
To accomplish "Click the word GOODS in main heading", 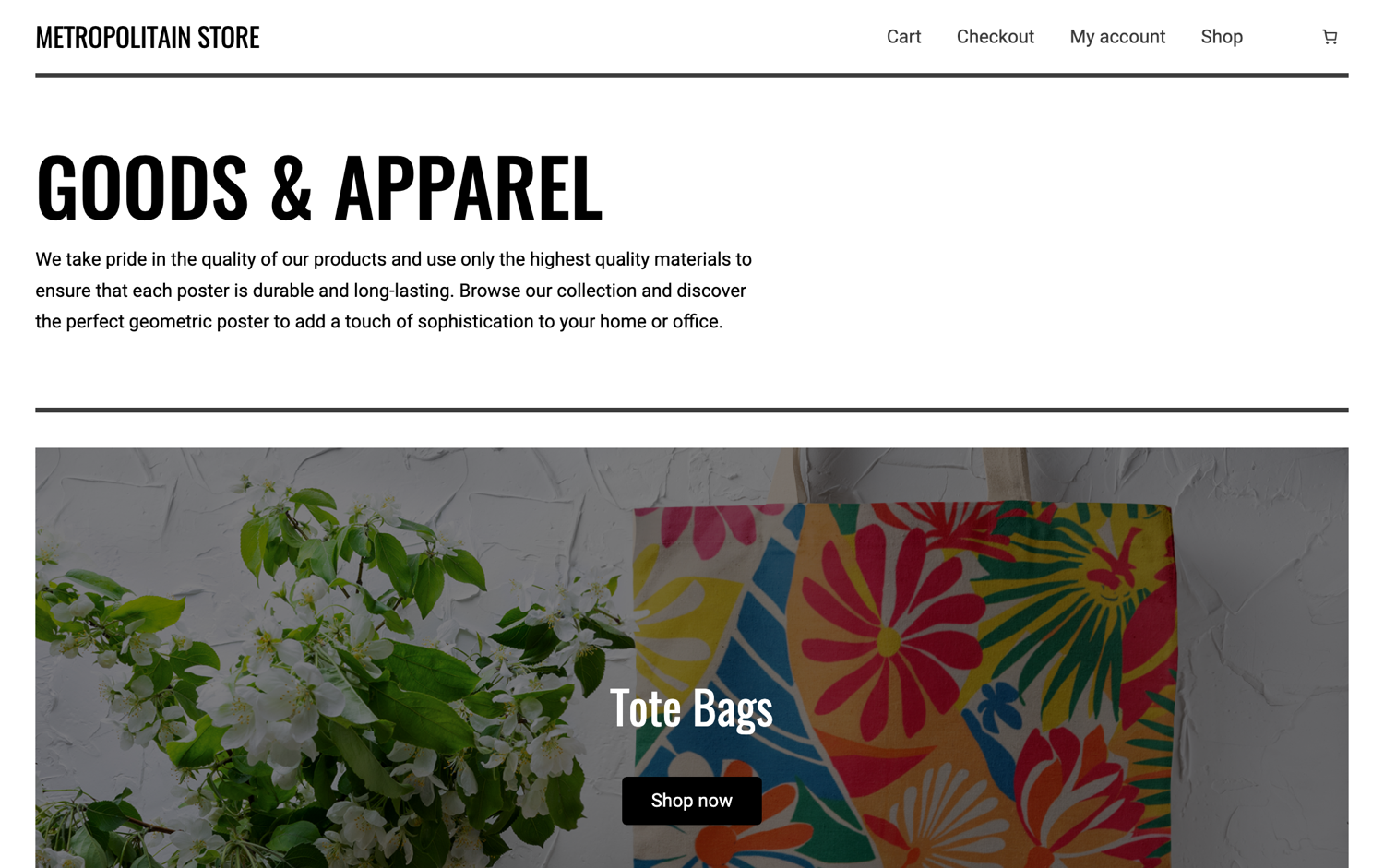I will (142, 187).
